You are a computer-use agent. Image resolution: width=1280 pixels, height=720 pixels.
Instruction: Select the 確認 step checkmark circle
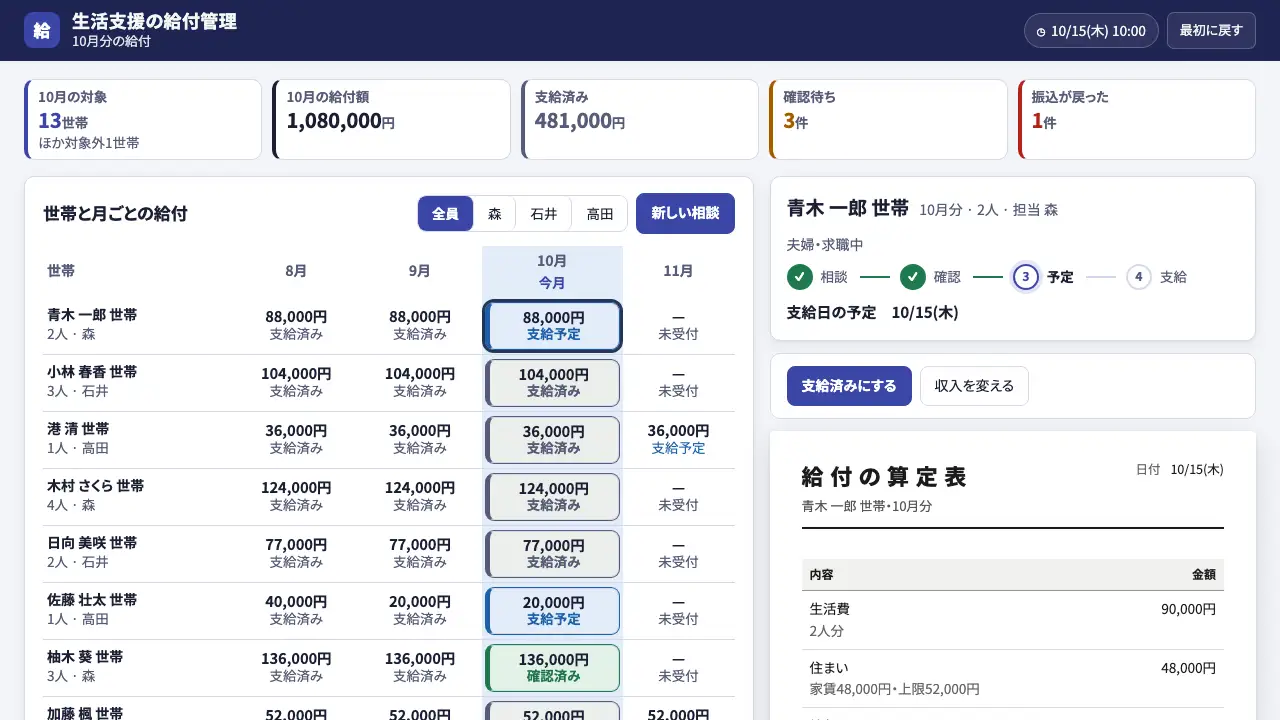[x=912, y=277]
